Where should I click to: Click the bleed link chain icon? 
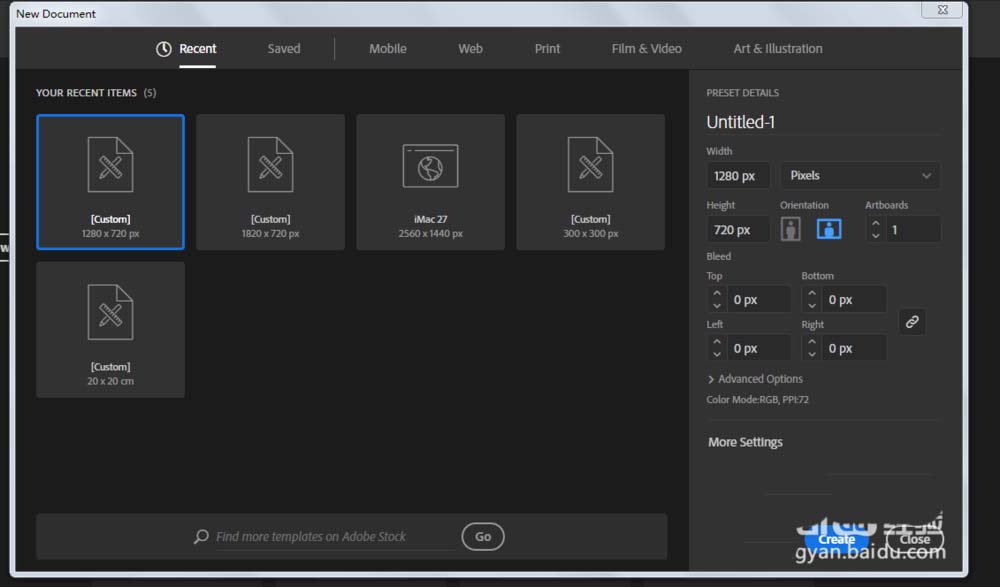tap(911, 322)
